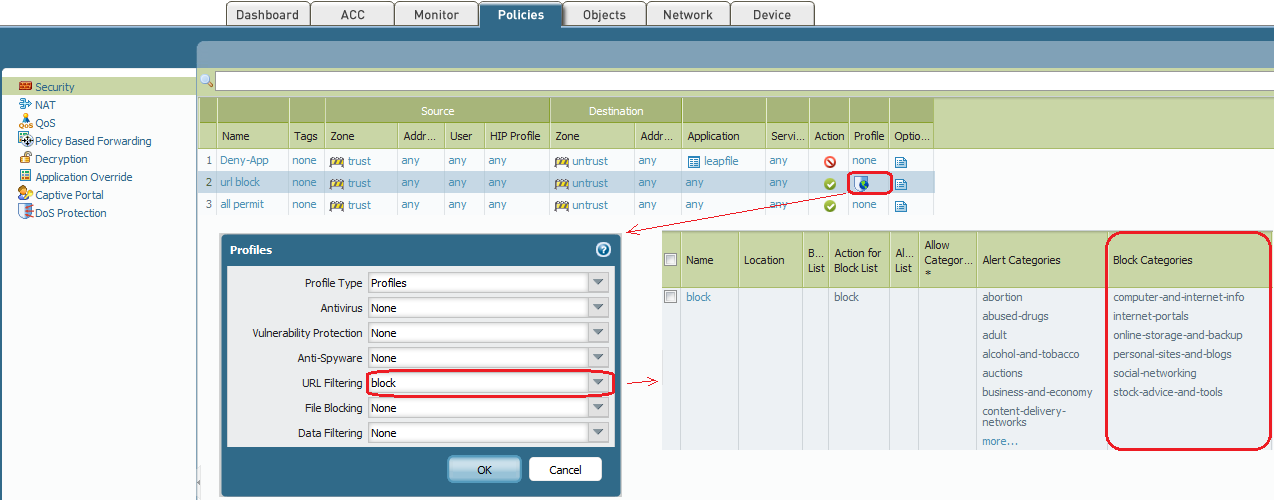Click untrust zone icon in all permit row
Screen dimensions: 1274x500
(562, 205)
